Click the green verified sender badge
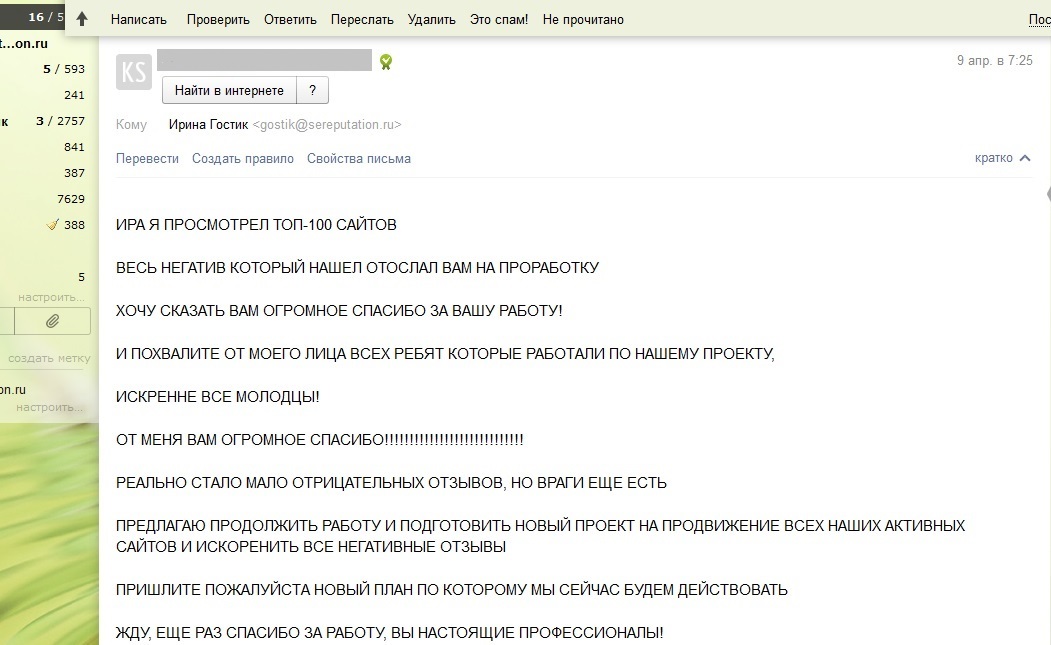This screenshot has width=1051, height=645. 386,62
